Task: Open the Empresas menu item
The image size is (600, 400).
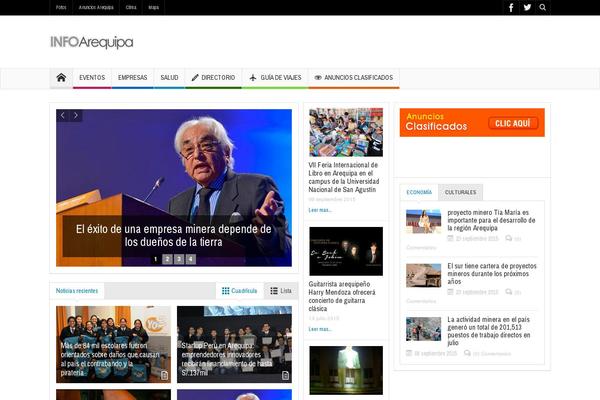Action: click(132, 78)
